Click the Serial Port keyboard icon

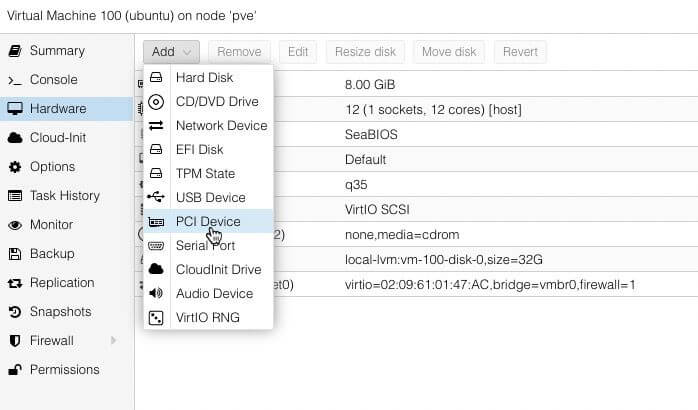pos(157,245)
